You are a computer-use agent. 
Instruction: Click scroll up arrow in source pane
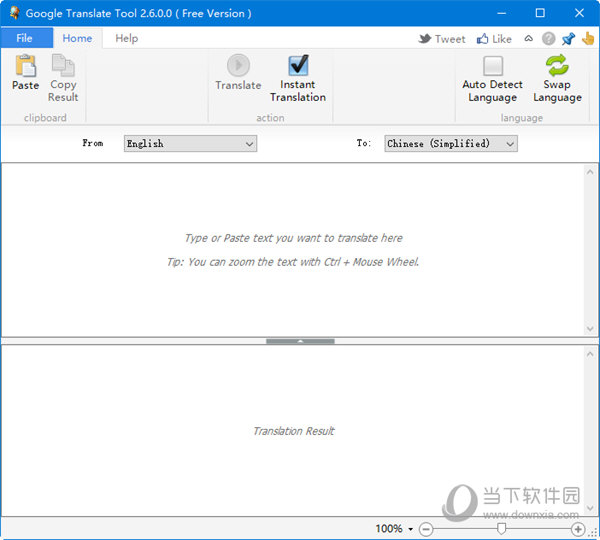coord(590,172)
